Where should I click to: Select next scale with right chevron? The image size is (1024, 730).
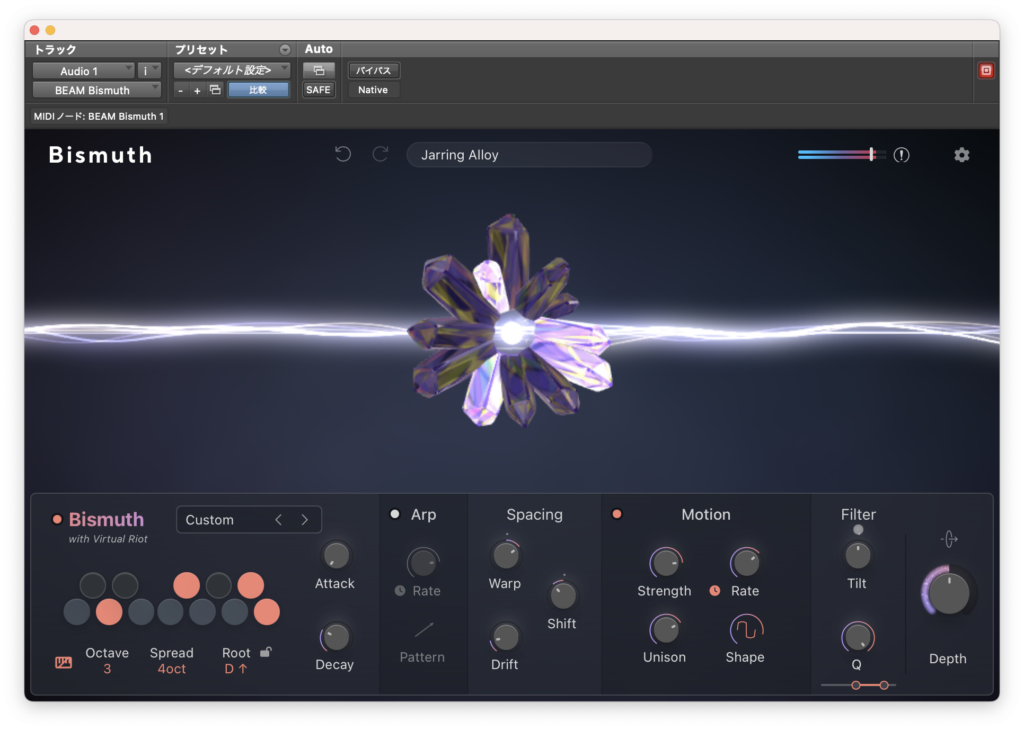pyautogui.click(x=304, y=520)
